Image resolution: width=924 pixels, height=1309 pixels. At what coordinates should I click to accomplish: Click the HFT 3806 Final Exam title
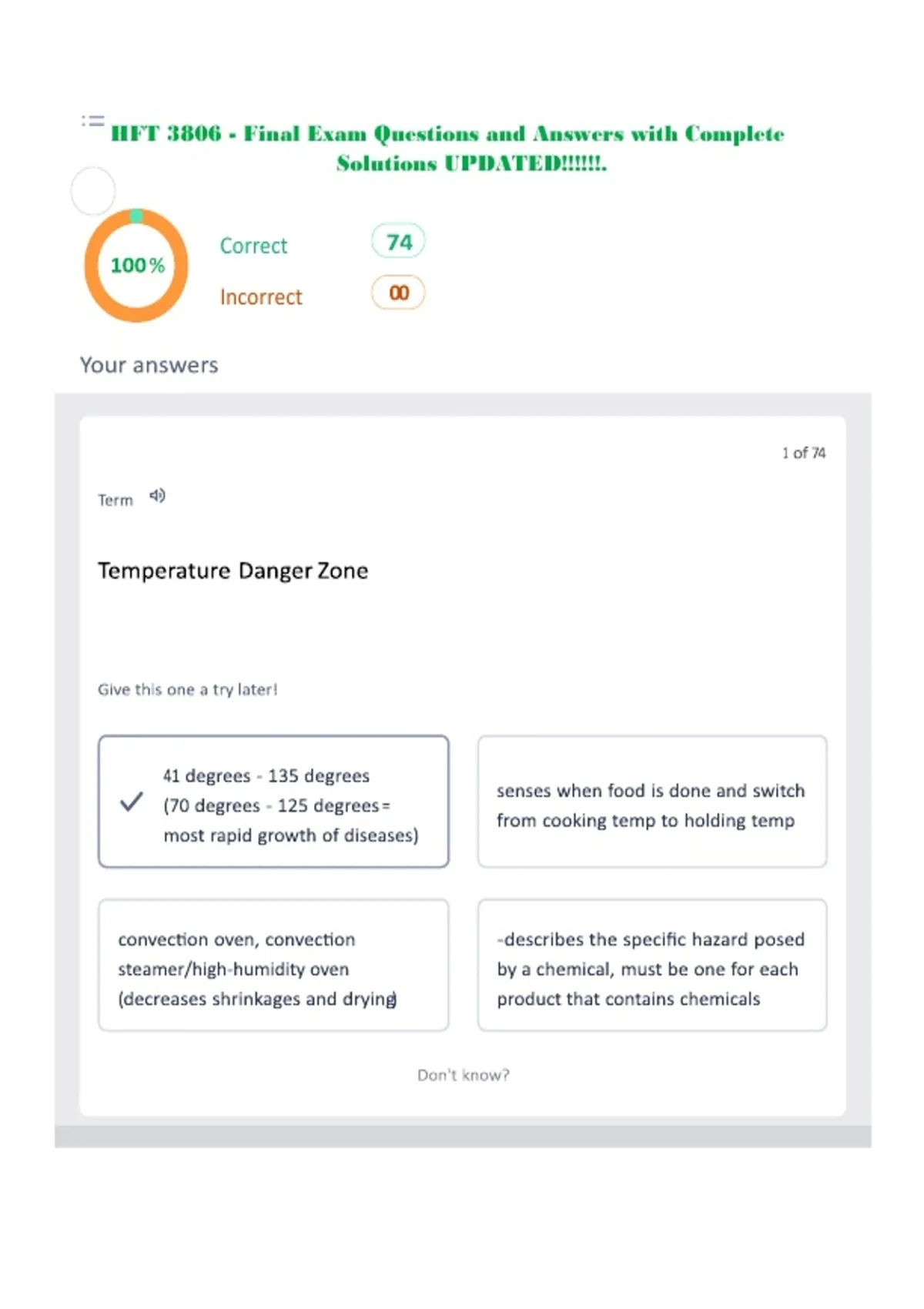point(448,149)
